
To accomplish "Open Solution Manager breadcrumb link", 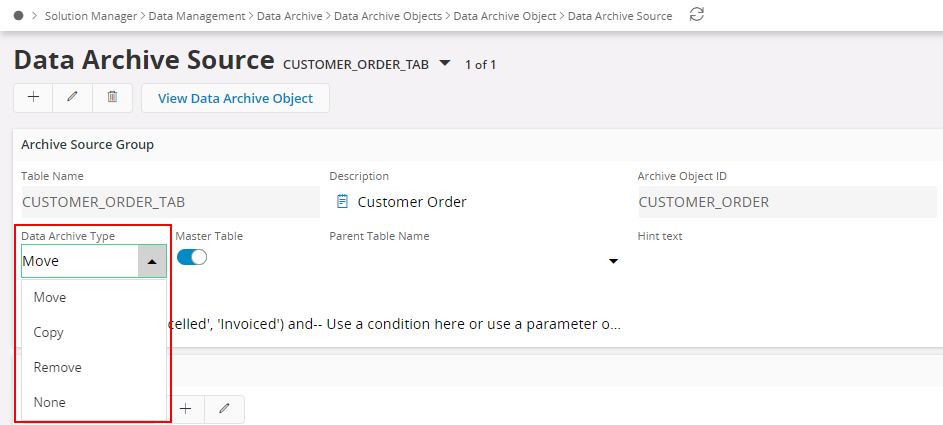I will [x=90, y=16].
